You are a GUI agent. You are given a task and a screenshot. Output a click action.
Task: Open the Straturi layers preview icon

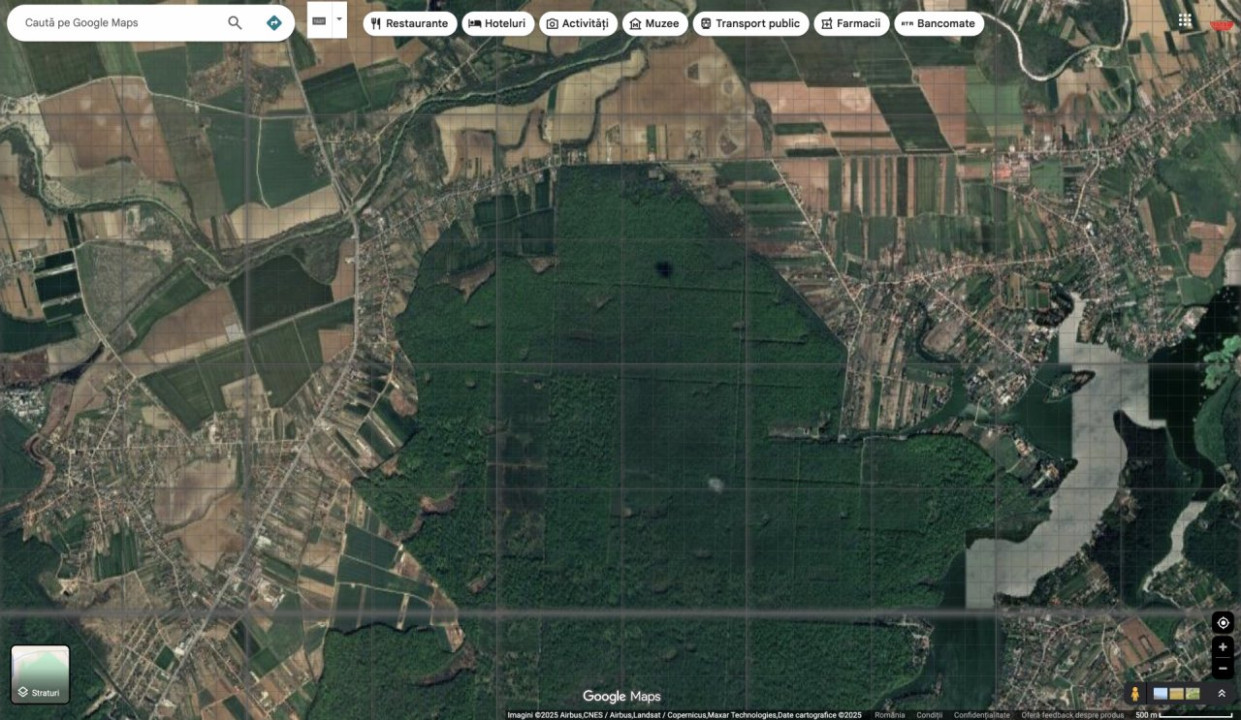[x=40, y=668]
